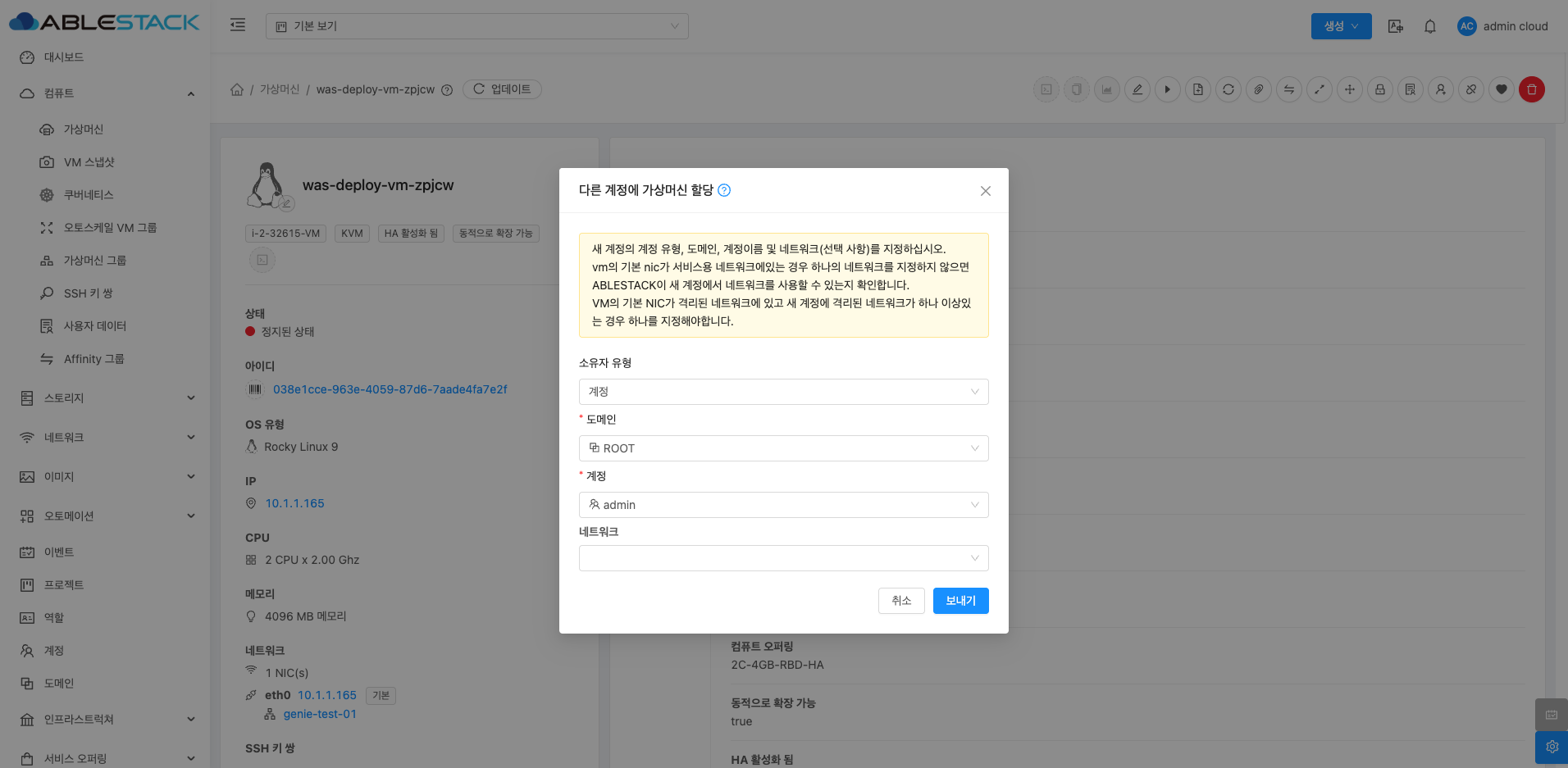Go to 대시보드 in the sidebar
Screen dimensions: 1568x768
pos(64,57)
